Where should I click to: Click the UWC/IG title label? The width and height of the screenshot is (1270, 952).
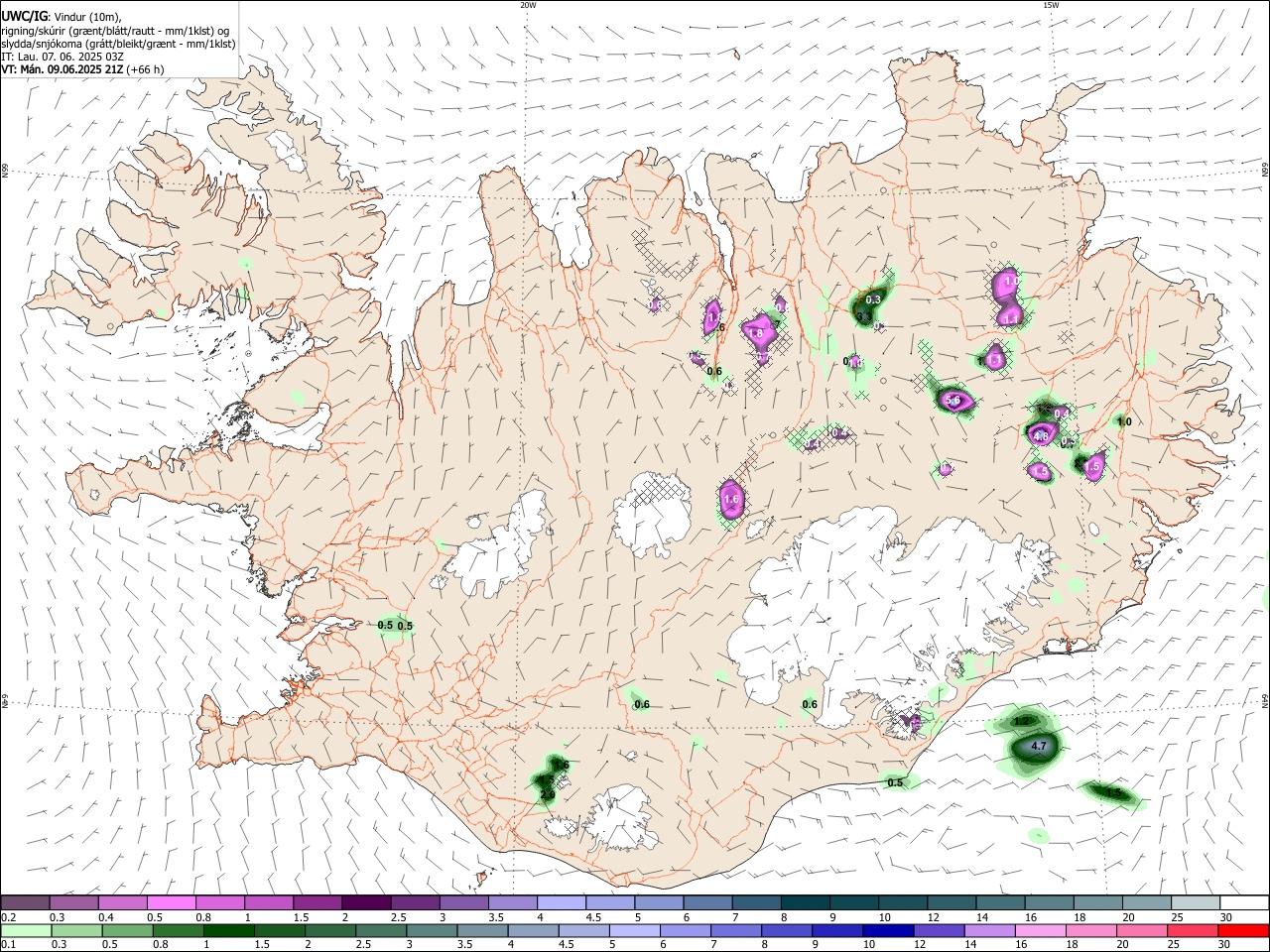pos(24,16)
